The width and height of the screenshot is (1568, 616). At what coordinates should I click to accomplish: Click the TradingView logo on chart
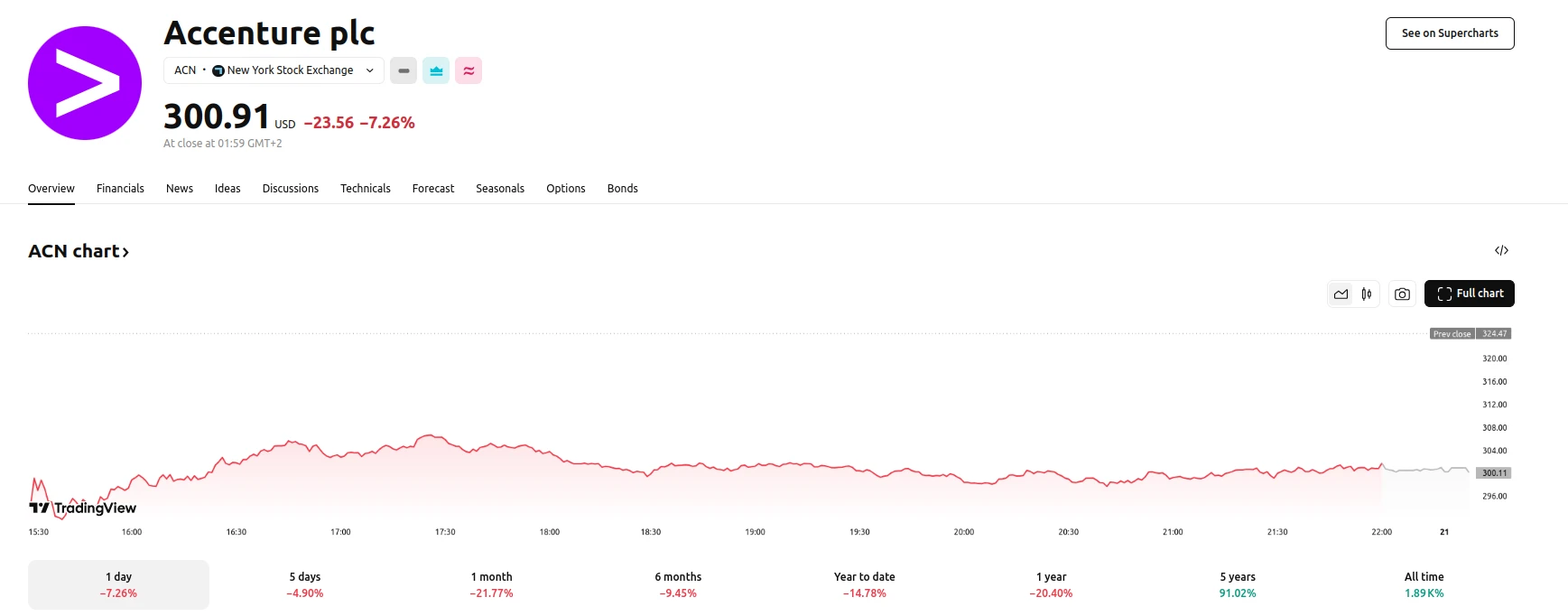pyautogui.click(x=83, y=508)
